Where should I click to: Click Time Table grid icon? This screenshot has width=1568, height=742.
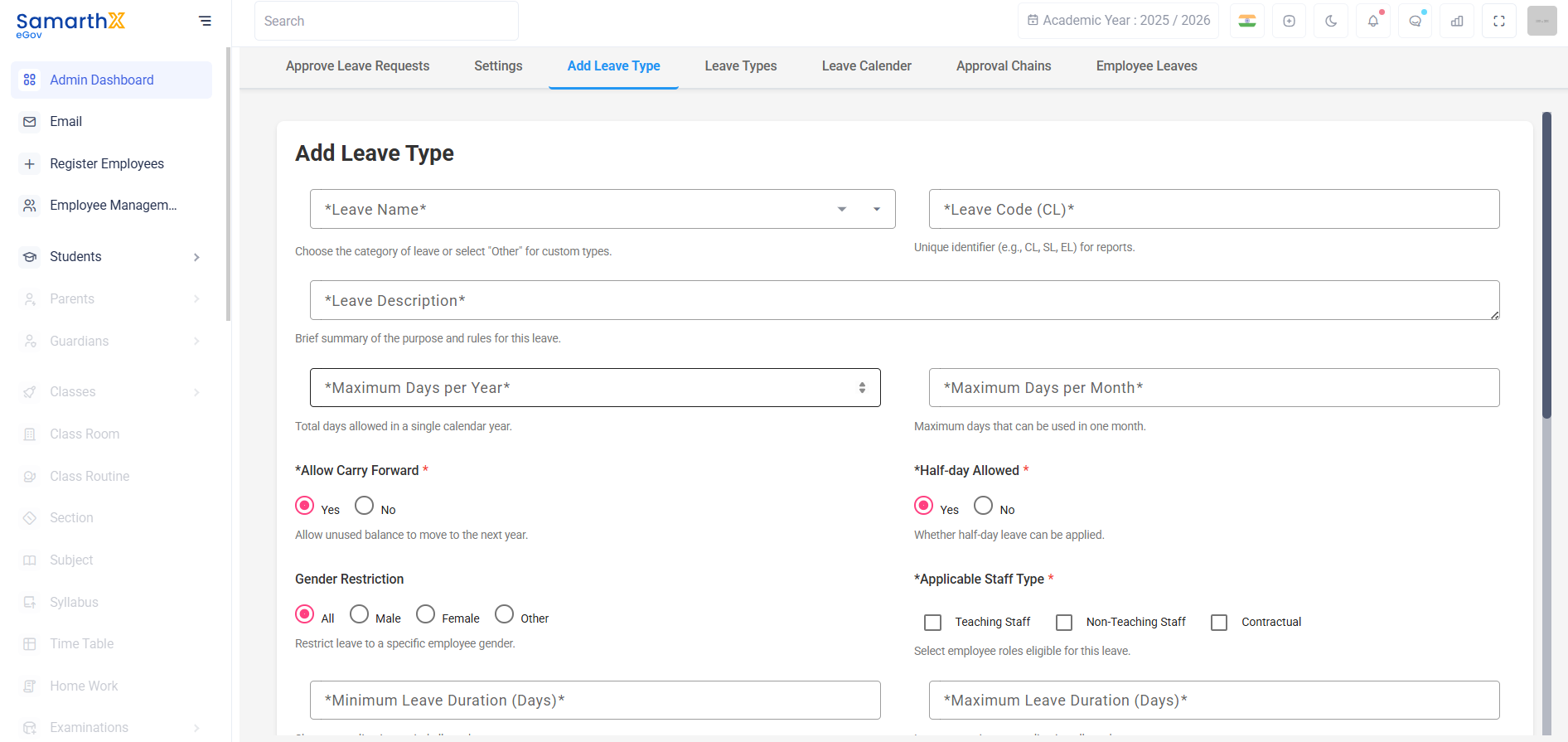[30, 644]
